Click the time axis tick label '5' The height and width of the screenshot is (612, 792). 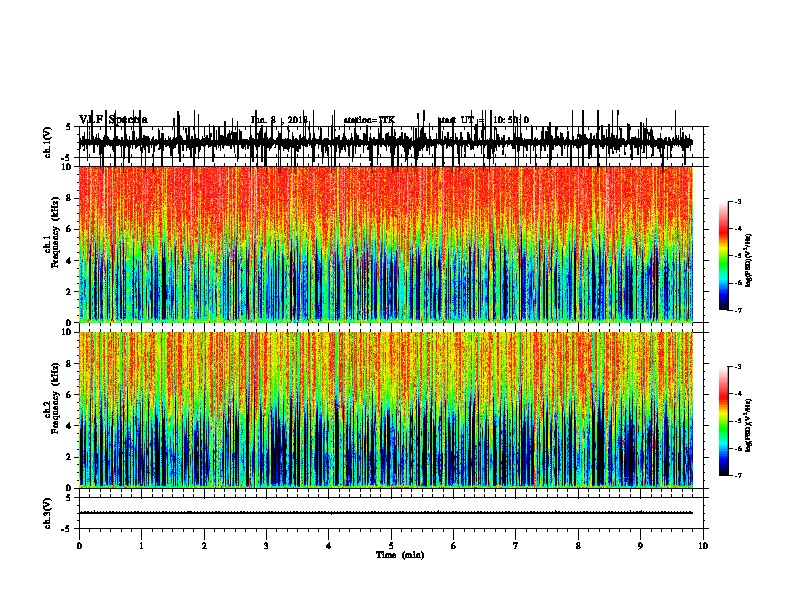(x=391, y=546)
